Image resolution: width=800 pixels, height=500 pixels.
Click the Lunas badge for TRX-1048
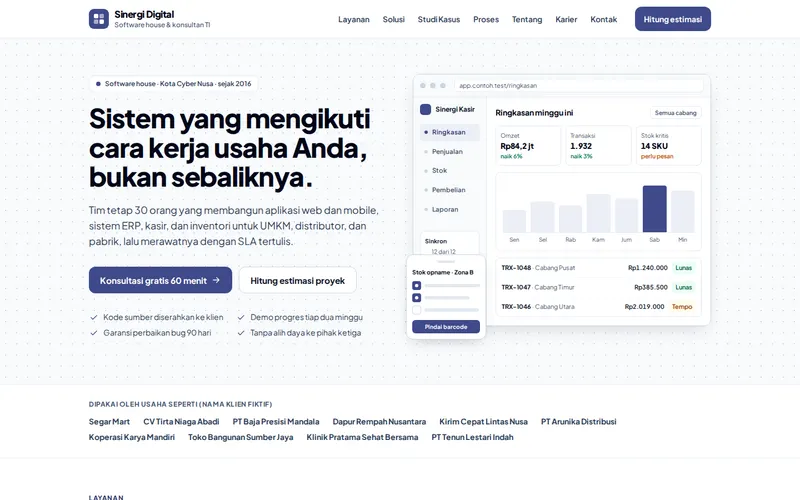(684, 268)
